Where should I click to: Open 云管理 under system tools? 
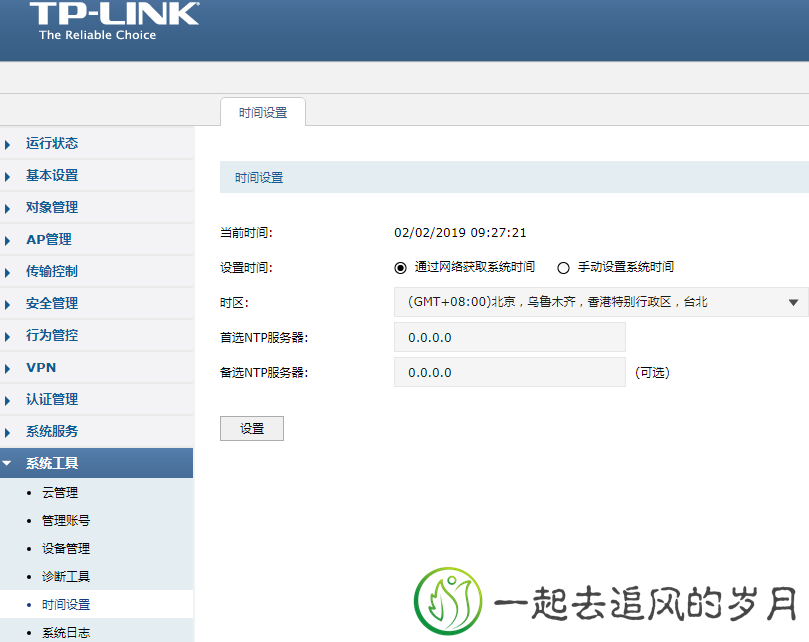[x=60, y=493]
